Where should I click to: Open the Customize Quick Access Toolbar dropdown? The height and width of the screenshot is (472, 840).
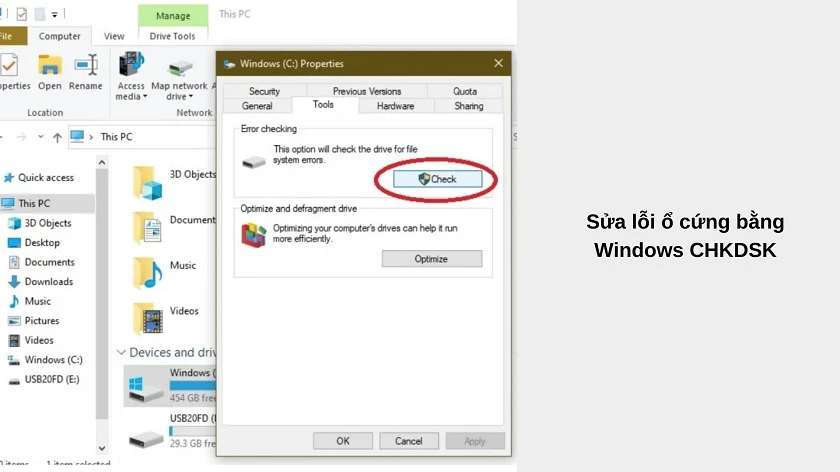55,15
